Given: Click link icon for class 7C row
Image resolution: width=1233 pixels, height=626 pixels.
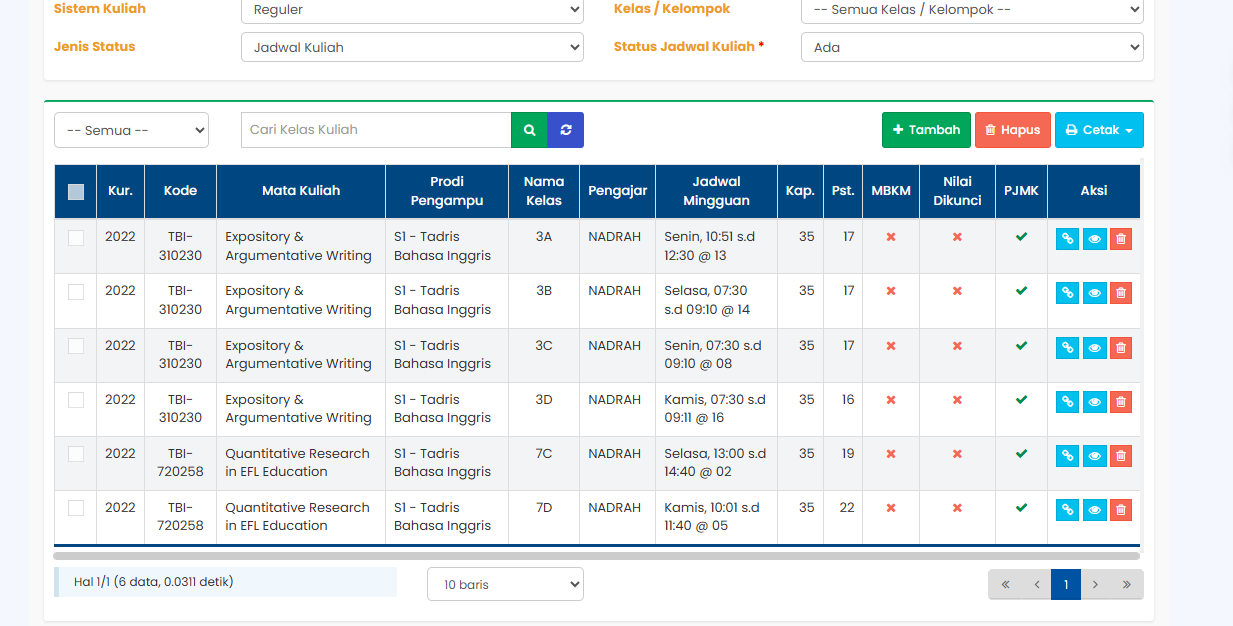Looking at the screenshot, I should 1067,455.
